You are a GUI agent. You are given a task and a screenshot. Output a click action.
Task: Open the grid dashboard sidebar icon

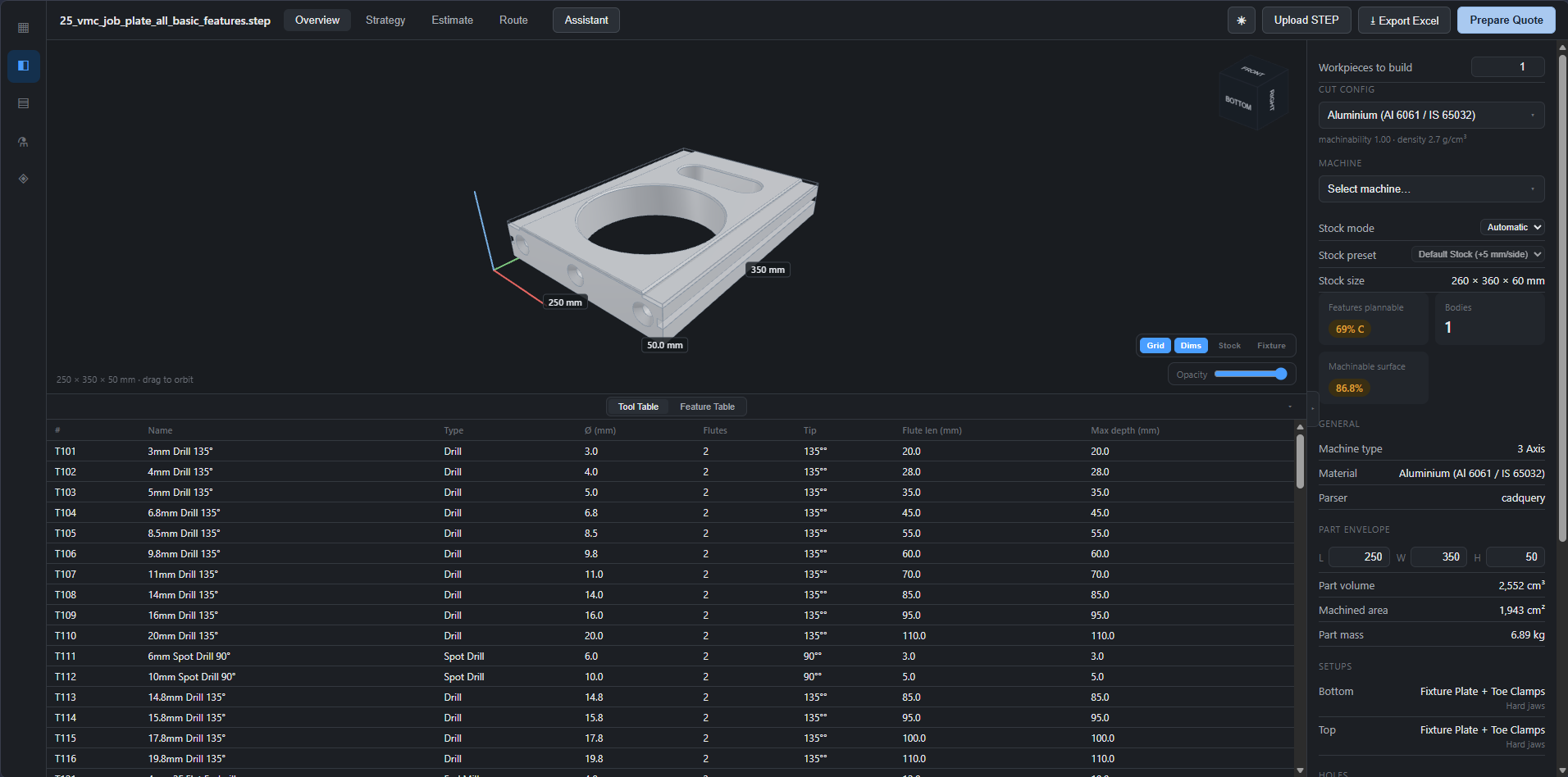[23, 28]
